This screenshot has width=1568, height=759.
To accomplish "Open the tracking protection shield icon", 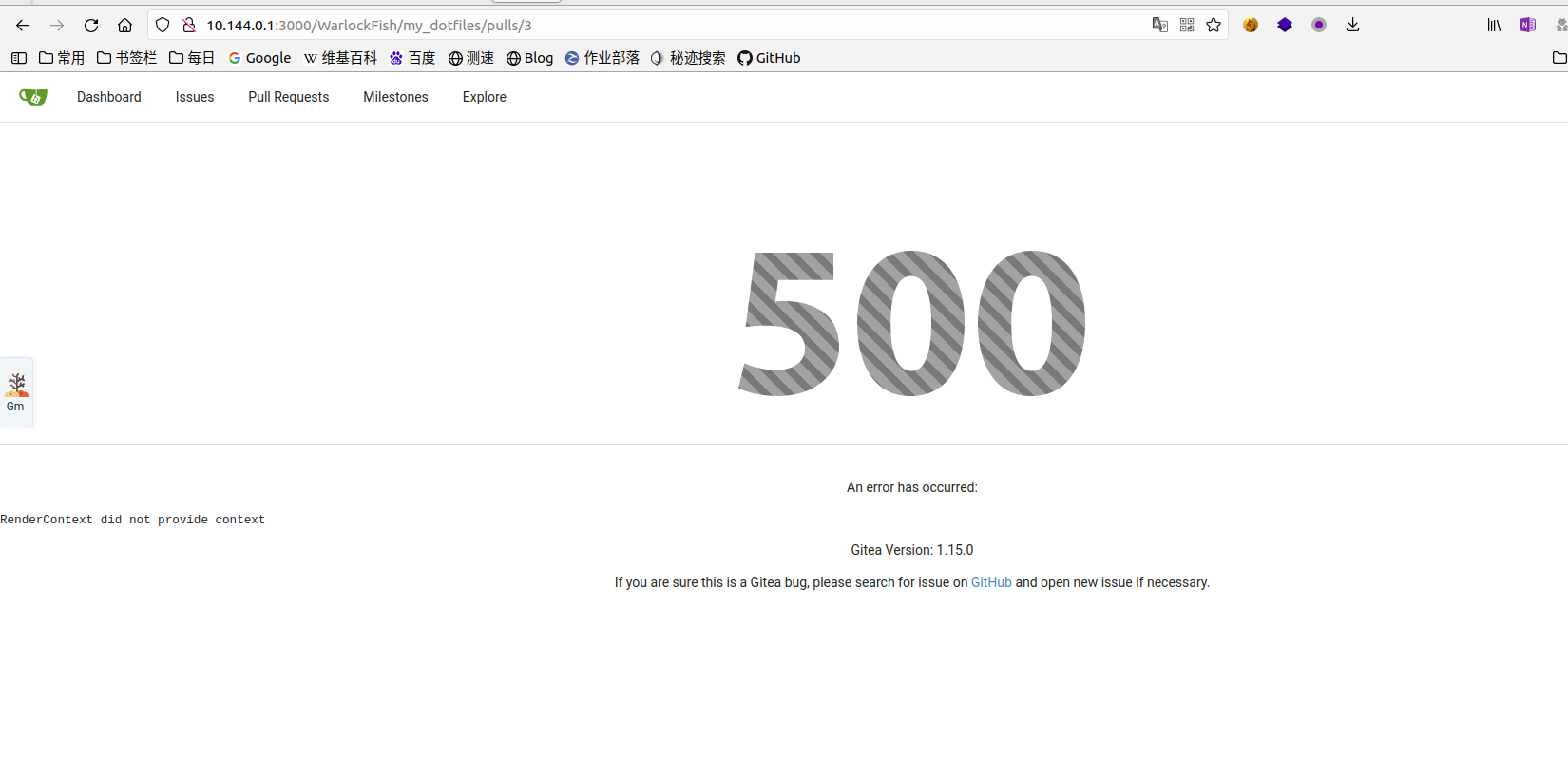I will point(163,26).
